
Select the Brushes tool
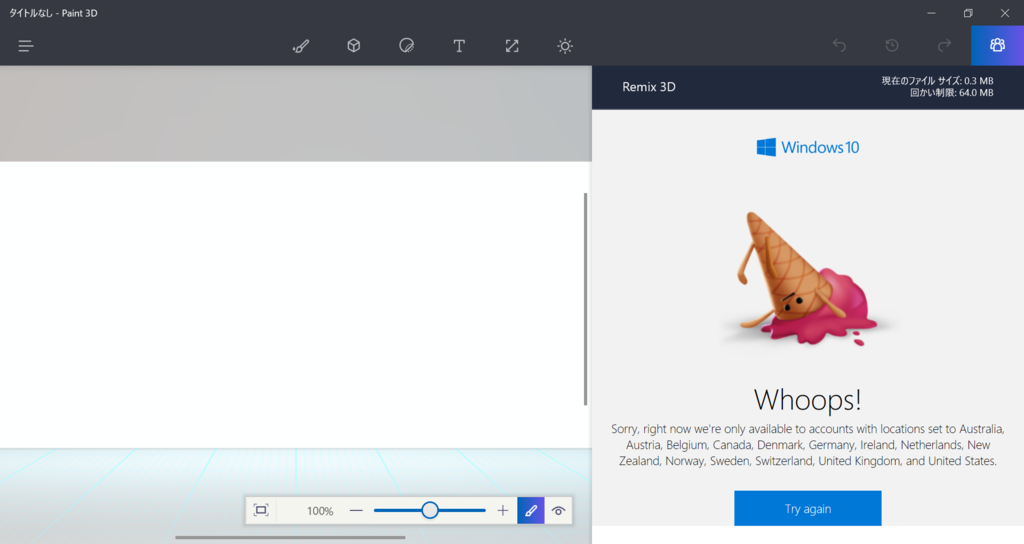tap(300, 46)
